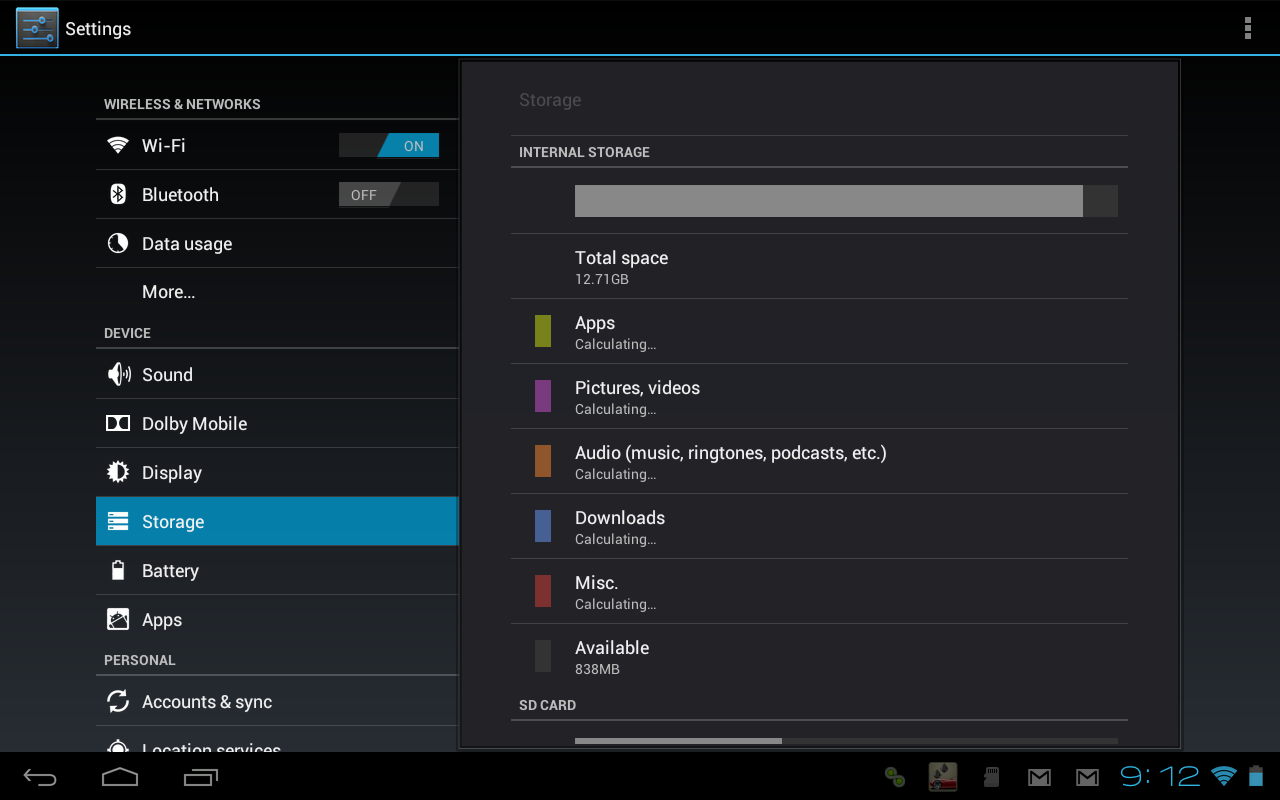Open Bluetooth settings entry
Image resolution: width=1280 pixels, height=800 pixels.
277,194
